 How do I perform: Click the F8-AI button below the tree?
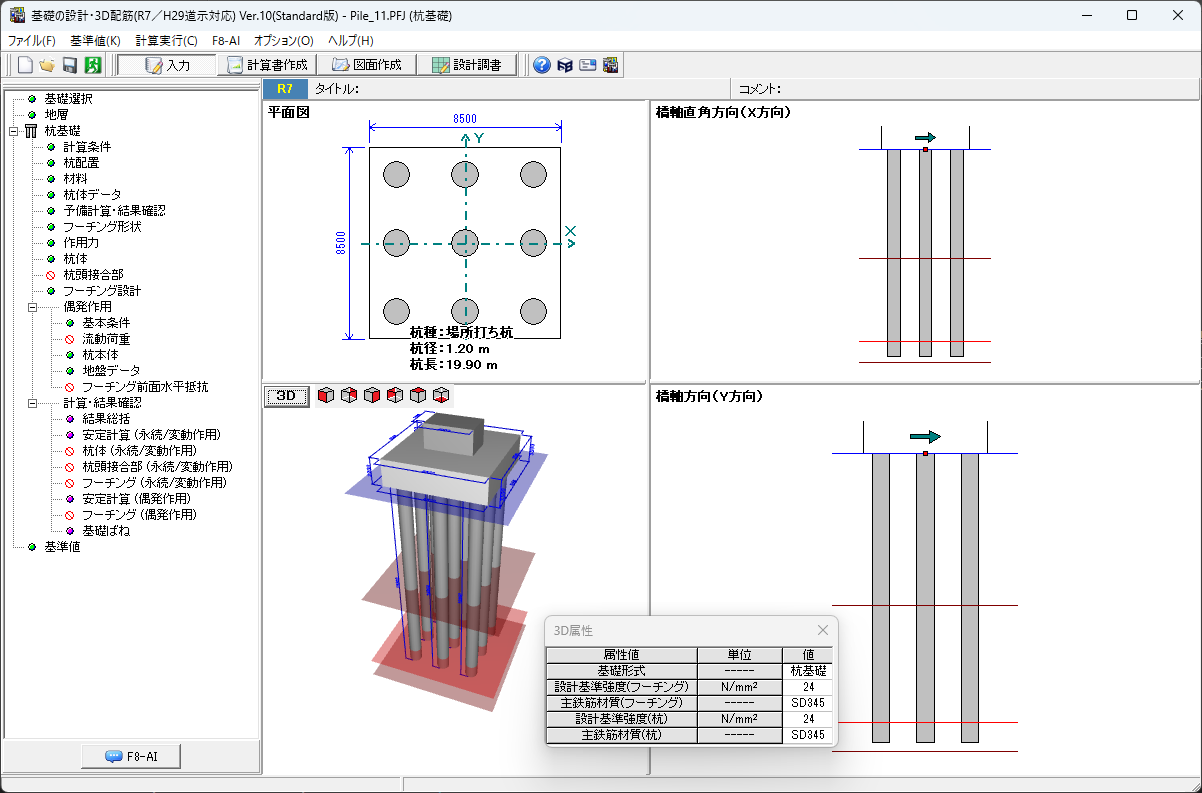point(131,756)
